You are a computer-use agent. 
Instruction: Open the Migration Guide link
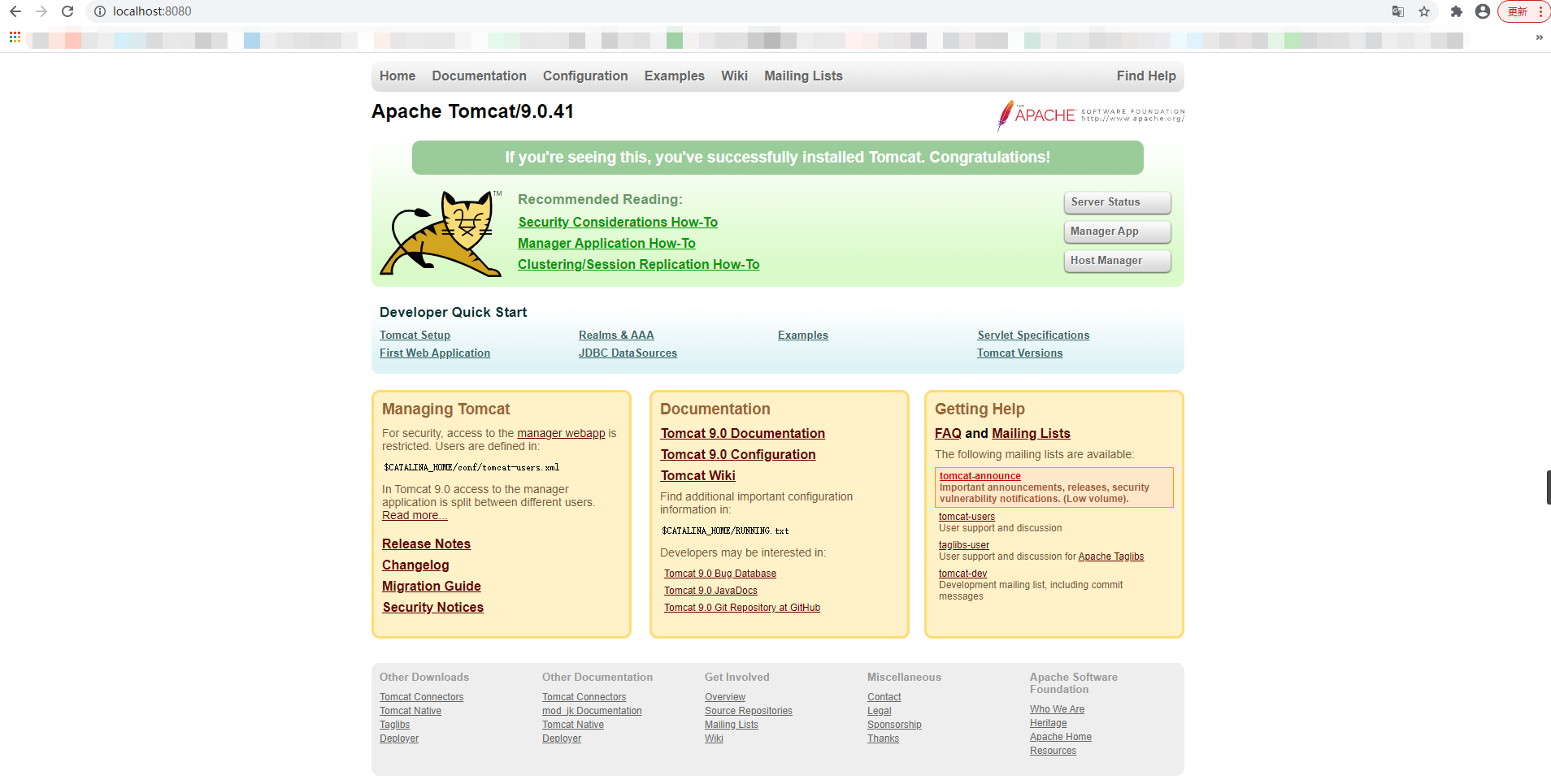(432, 586)
